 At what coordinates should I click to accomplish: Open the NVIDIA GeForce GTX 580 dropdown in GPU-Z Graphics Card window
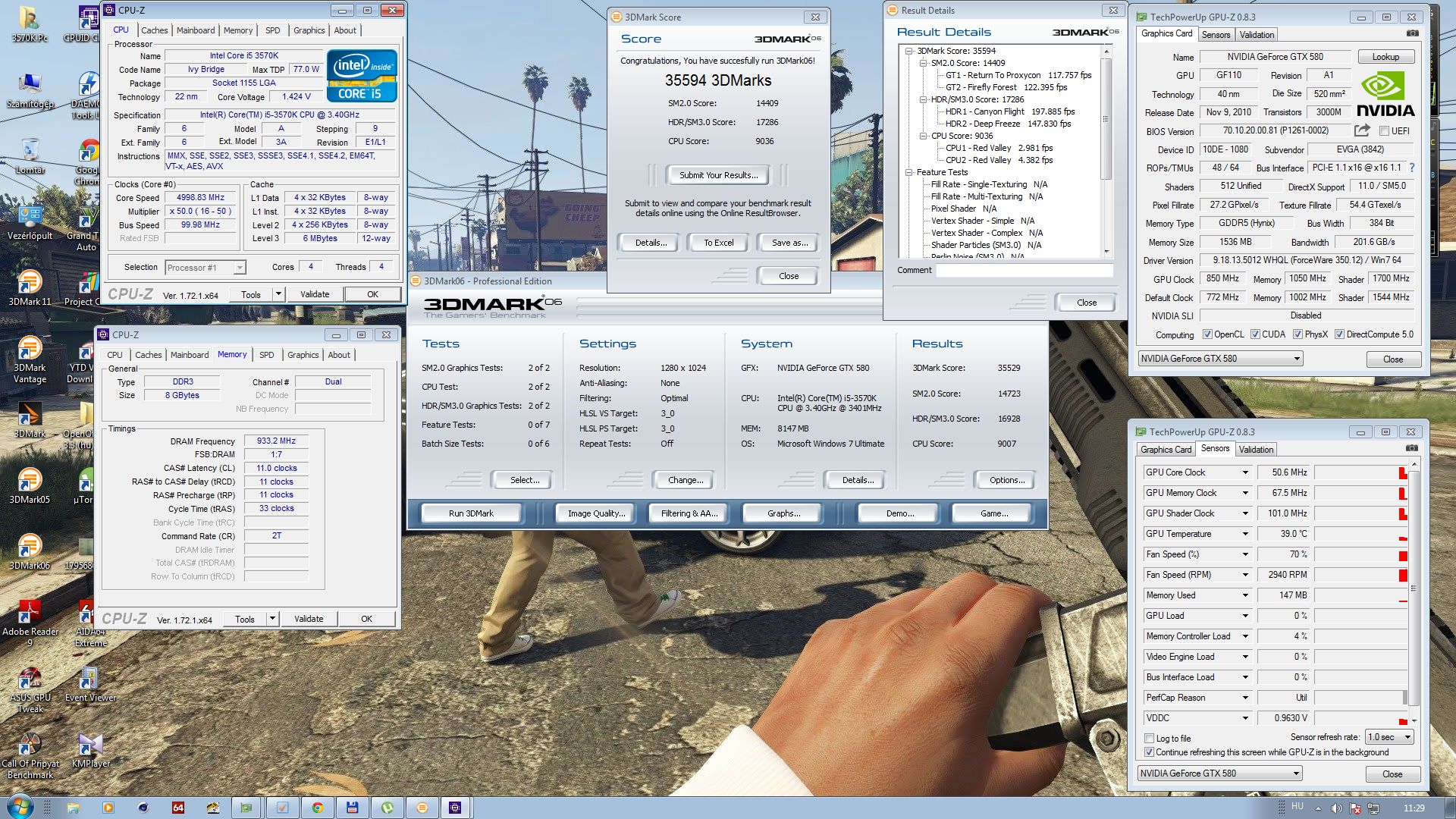click(1220, 359)
